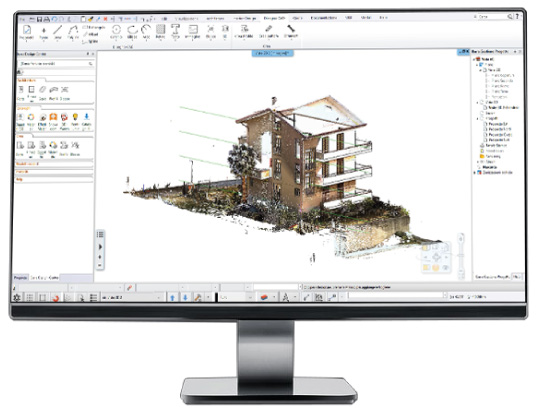Collapse the root node in project tree
Viewport: 541px width, 413px height.
point(474,59)
